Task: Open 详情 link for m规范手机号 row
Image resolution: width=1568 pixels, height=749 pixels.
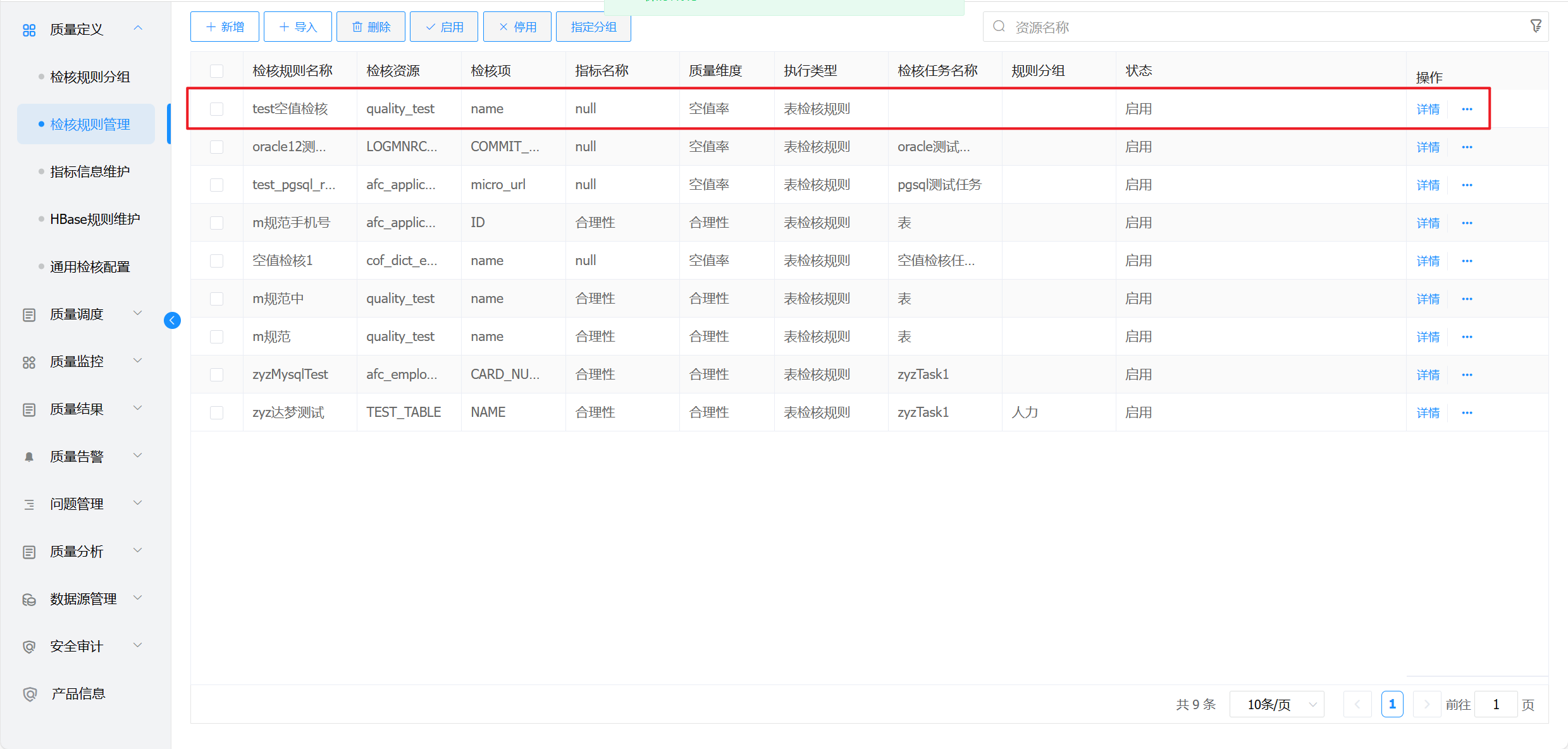Action: click(x=1428, y=223)
